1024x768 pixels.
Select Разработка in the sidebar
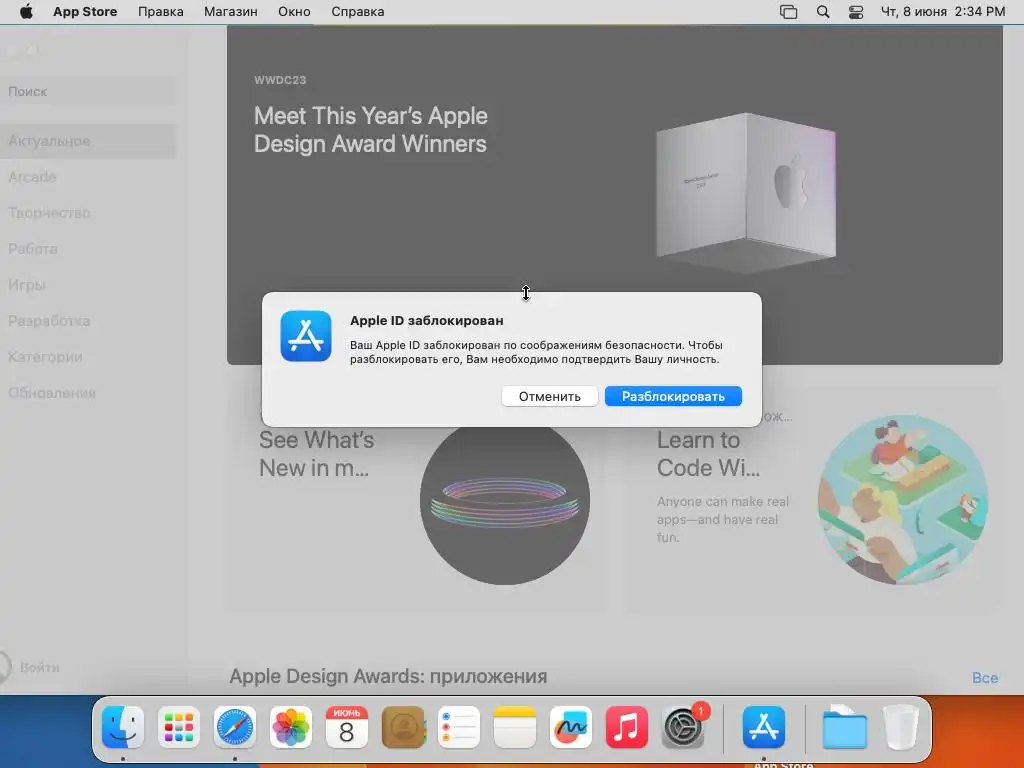pyautogui.click(x=88, y=321)
